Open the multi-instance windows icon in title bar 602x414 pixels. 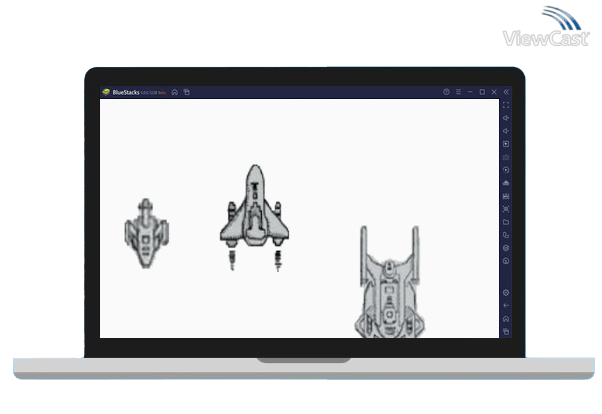[x=187, y=92]
